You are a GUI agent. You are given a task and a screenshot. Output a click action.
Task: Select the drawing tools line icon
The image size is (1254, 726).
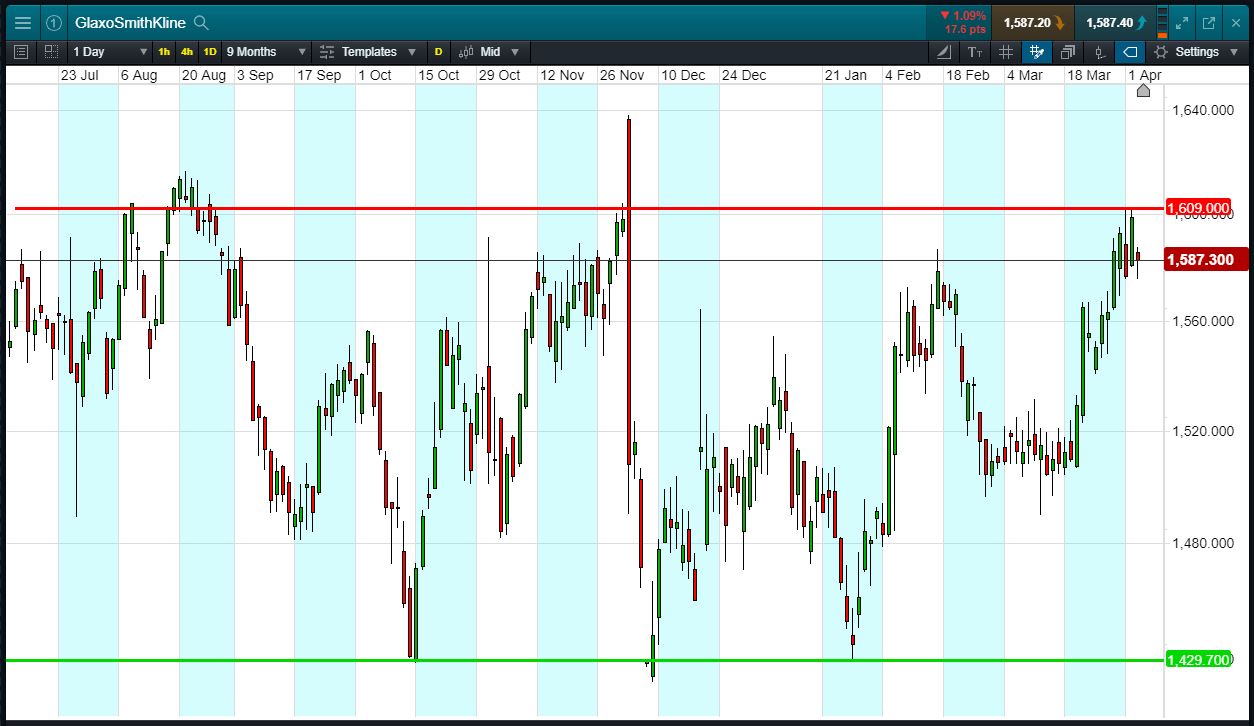tap(945, 51)
